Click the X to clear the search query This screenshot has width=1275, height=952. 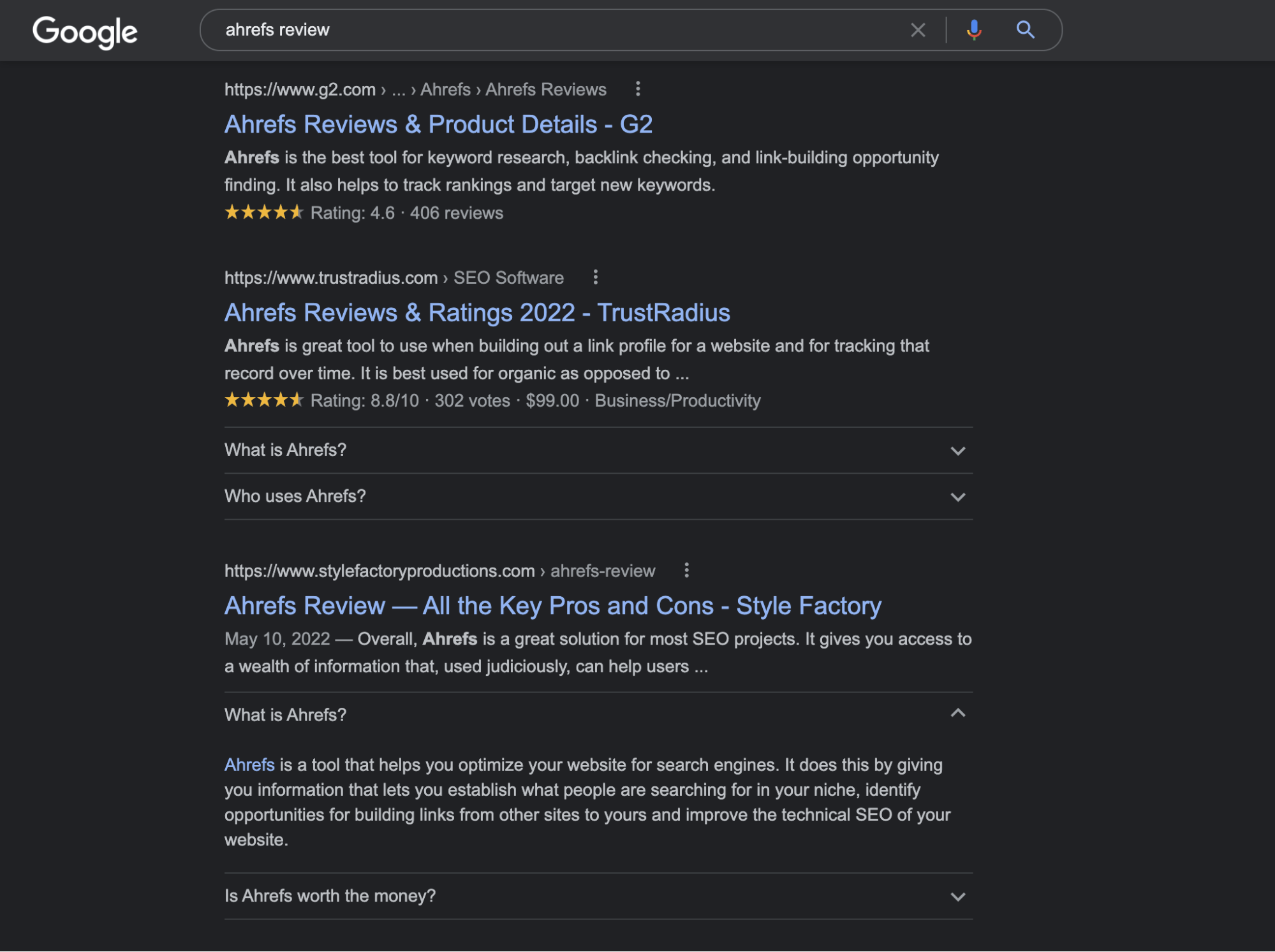tap(918, 29)
